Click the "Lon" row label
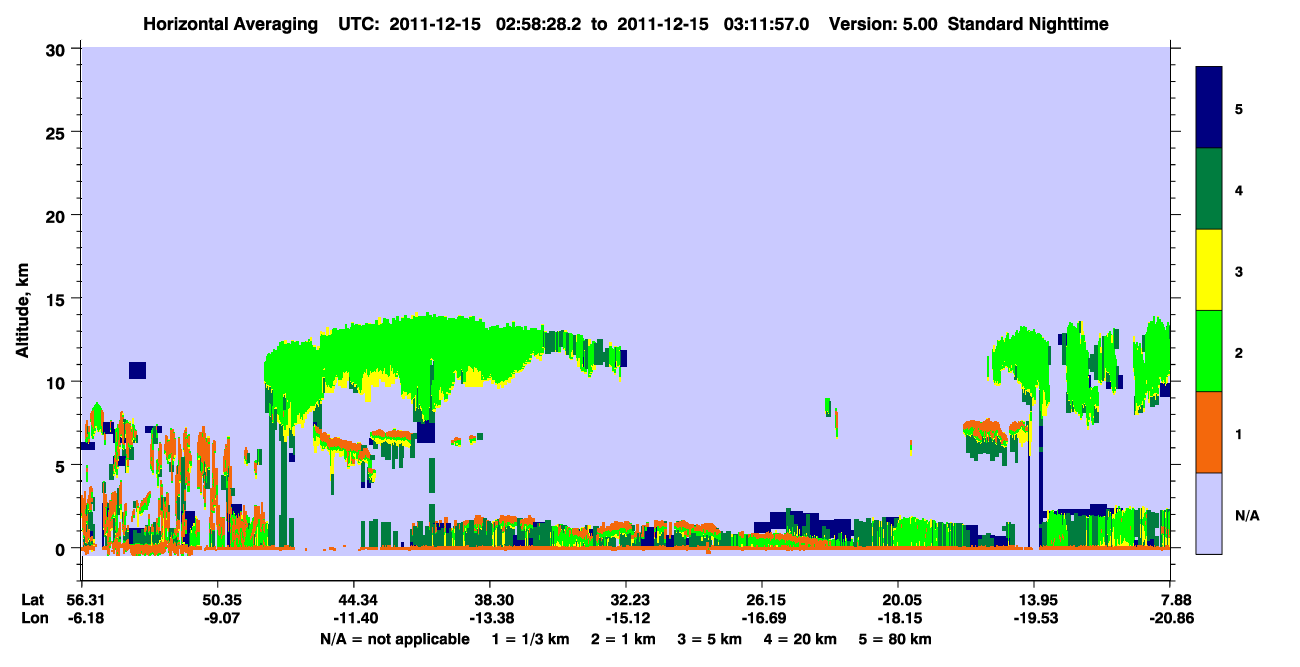This screenshot has width=1300, height=667. (34, 618)
